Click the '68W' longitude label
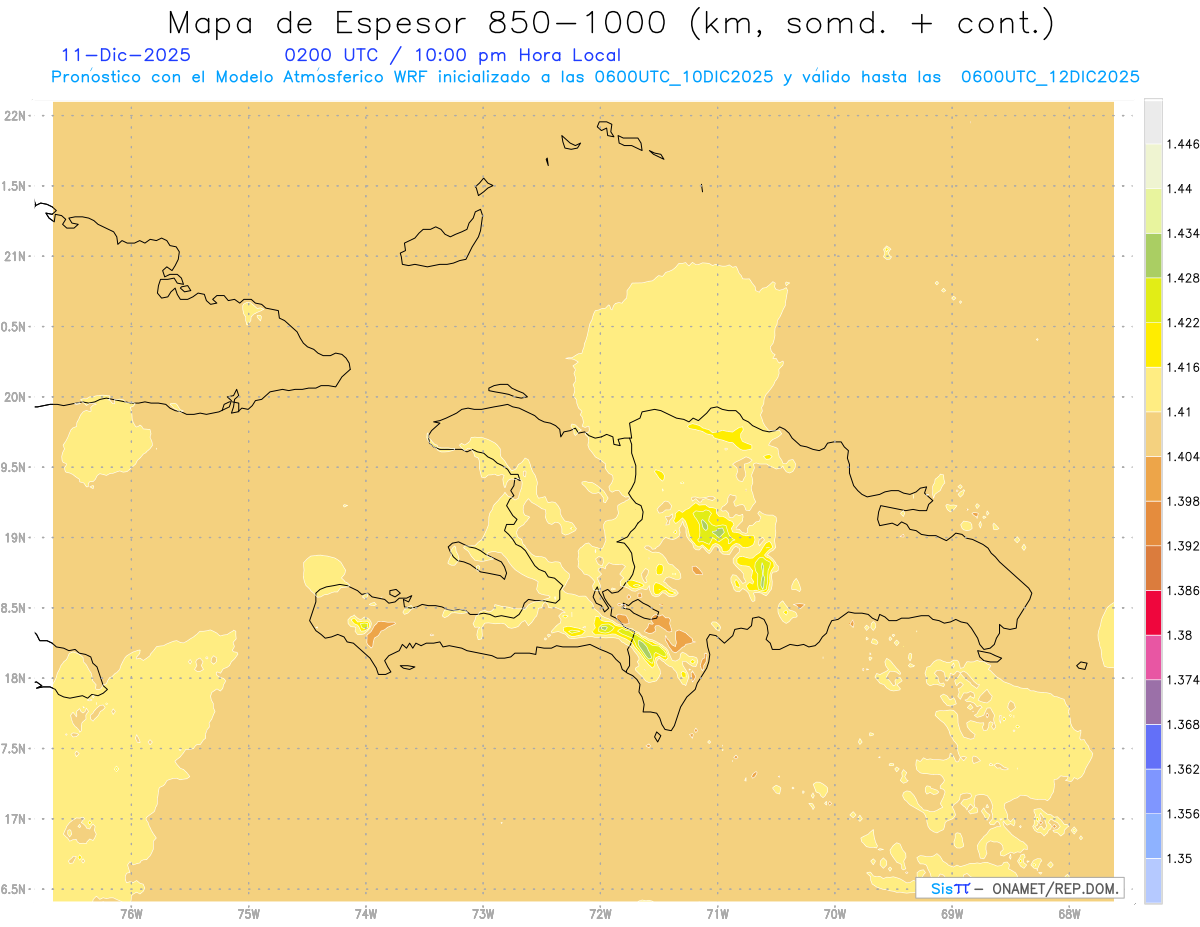Image resolution: width=1200 pixels, height=927 pixels. coord(1069,914)
